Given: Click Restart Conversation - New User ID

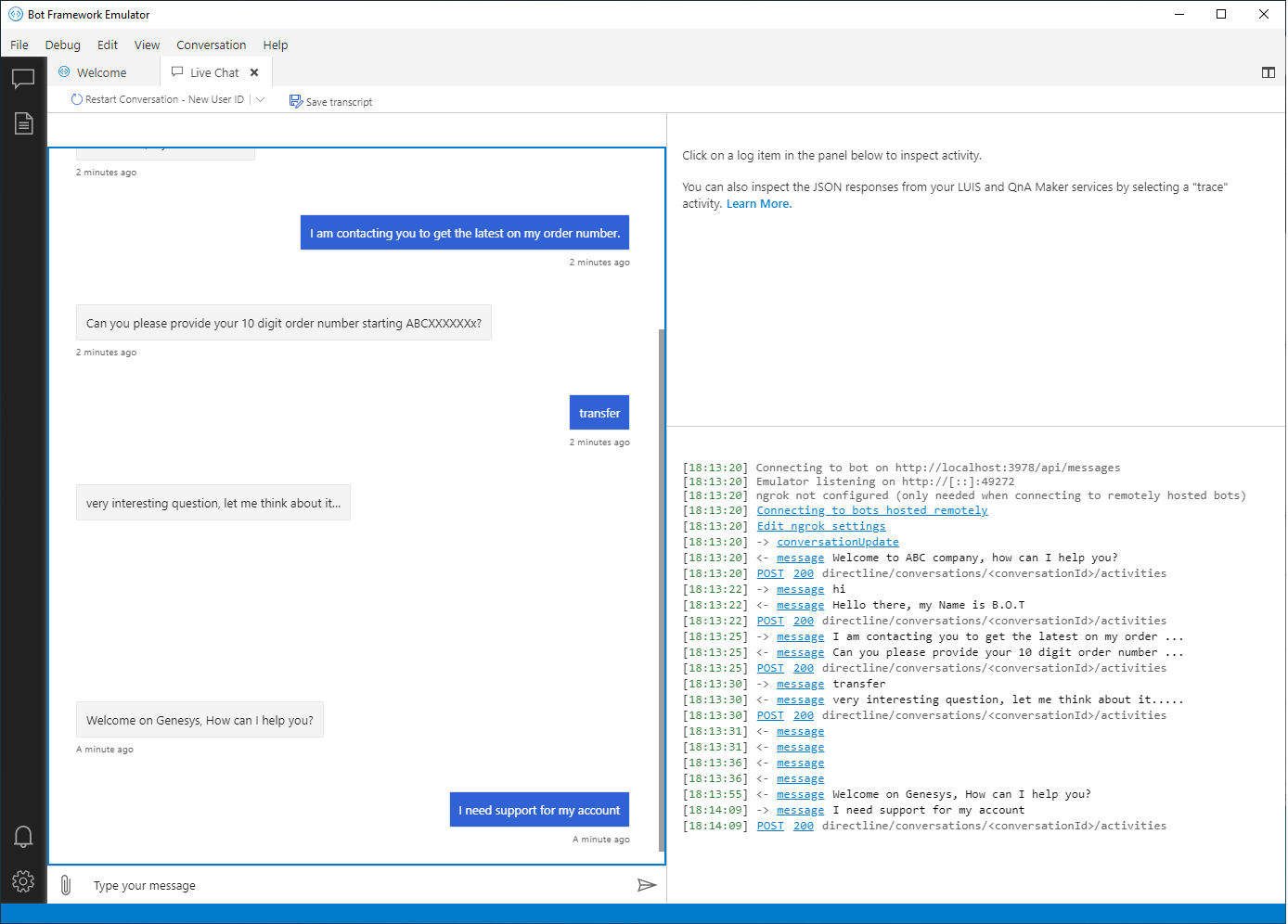Looking at the screenshot, I should click(x=158, y=99).
